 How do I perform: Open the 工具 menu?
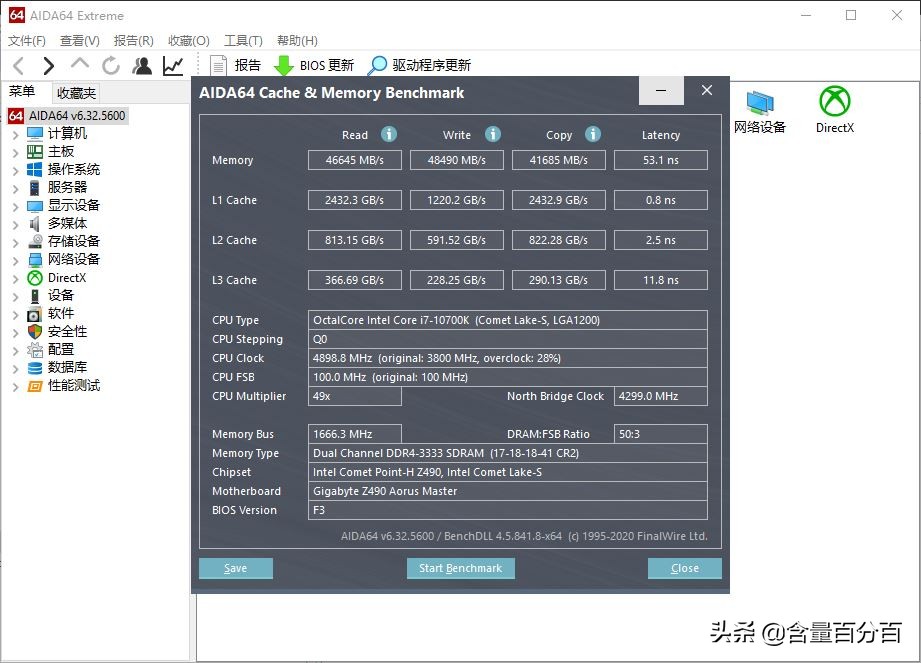[x=241, y=40]
